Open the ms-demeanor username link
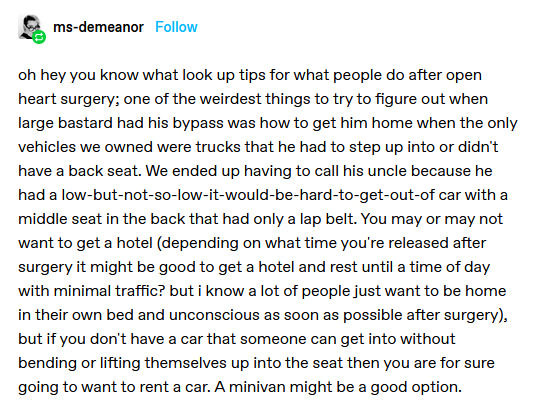536x408 pixels. (98, 27)
